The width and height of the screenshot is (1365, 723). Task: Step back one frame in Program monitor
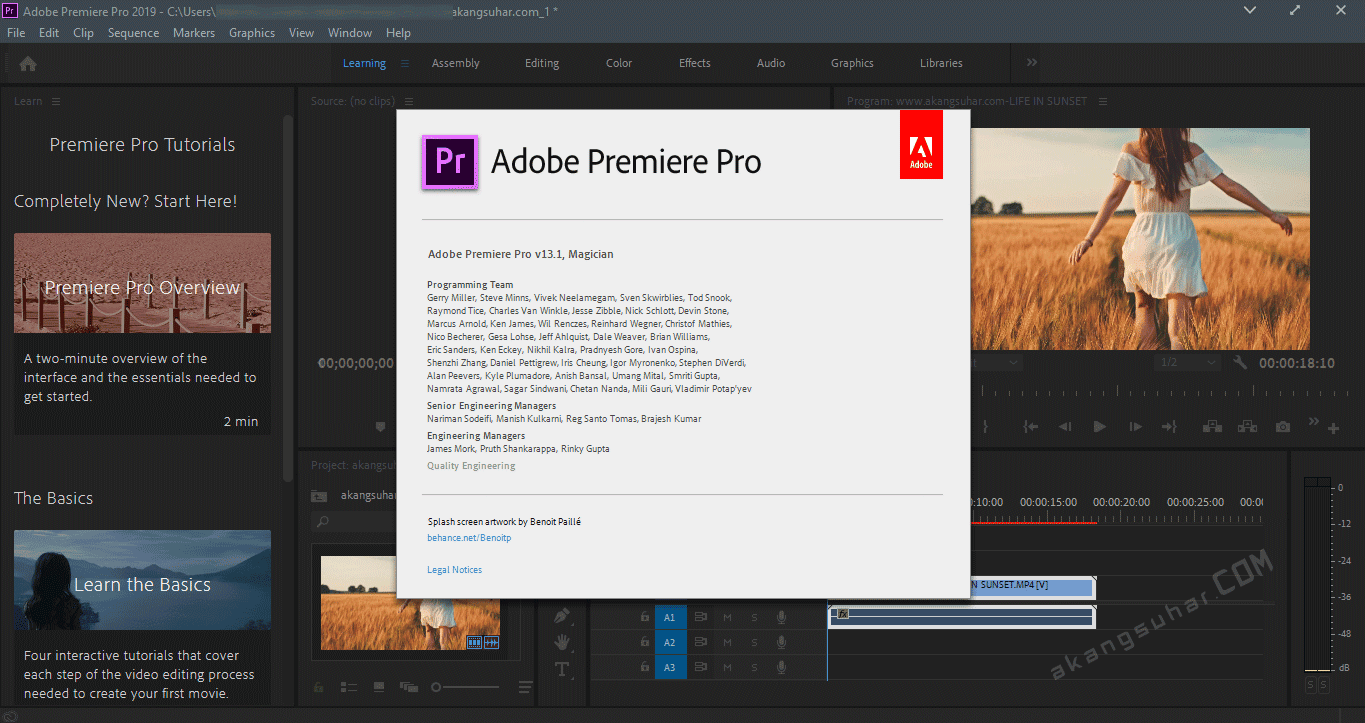pyautogui.click(x=1065, y=427)
